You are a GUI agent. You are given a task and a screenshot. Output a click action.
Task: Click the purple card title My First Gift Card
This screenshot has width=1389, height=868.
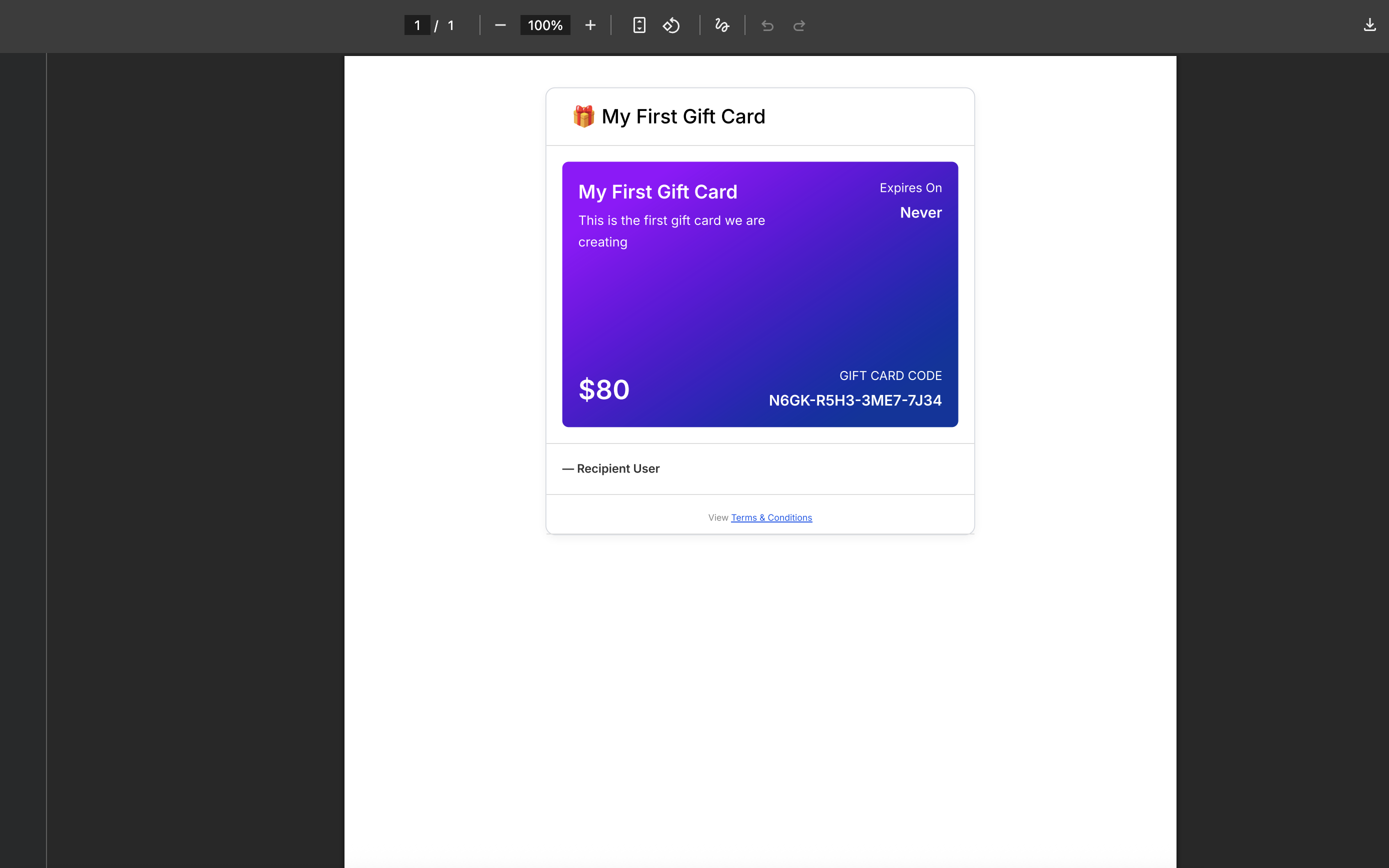pos(658,191)
